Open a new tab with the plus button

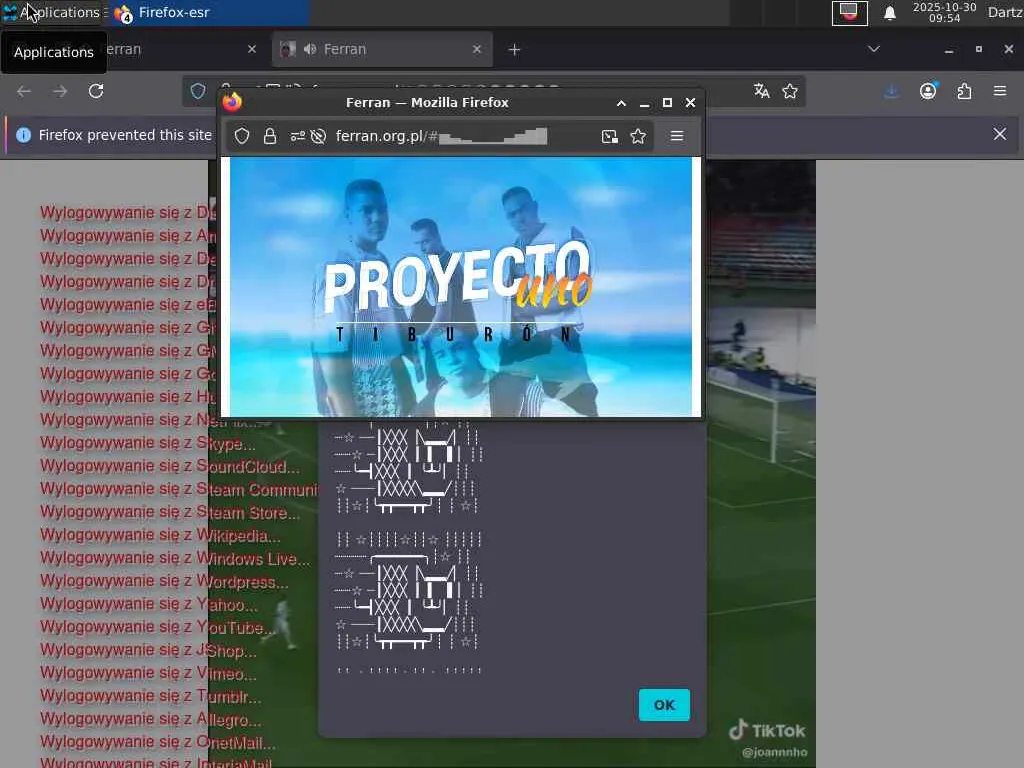click(514, 50)
